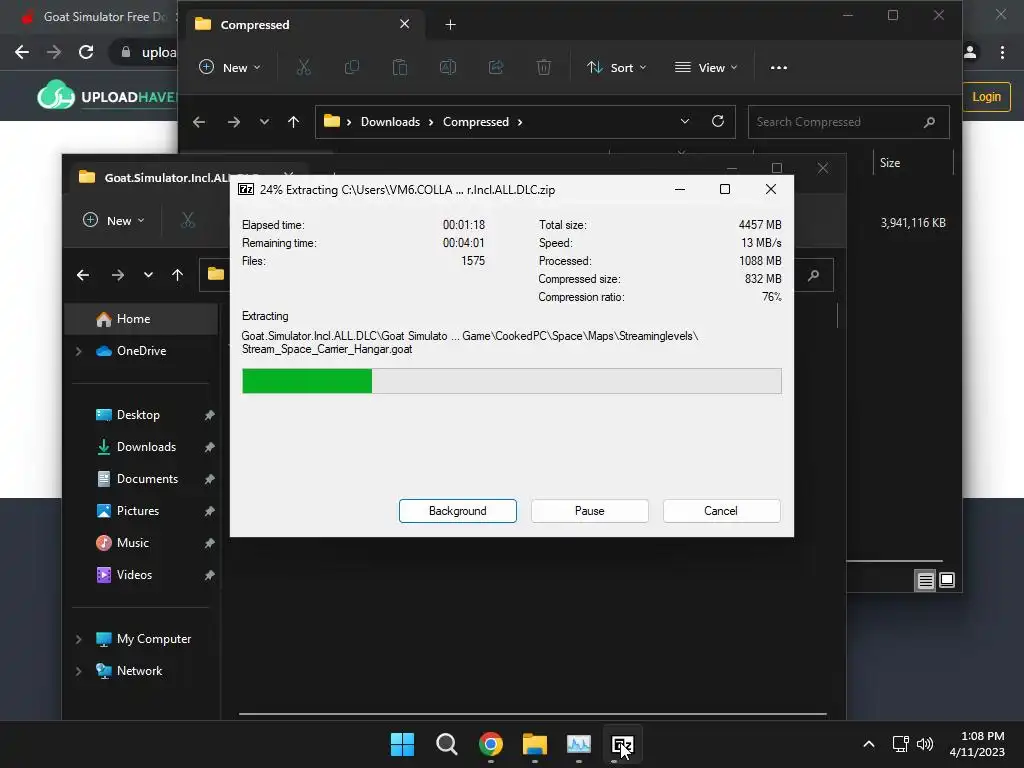Reload the browser page
The image size is (1024, 768).
pos(86,52)
